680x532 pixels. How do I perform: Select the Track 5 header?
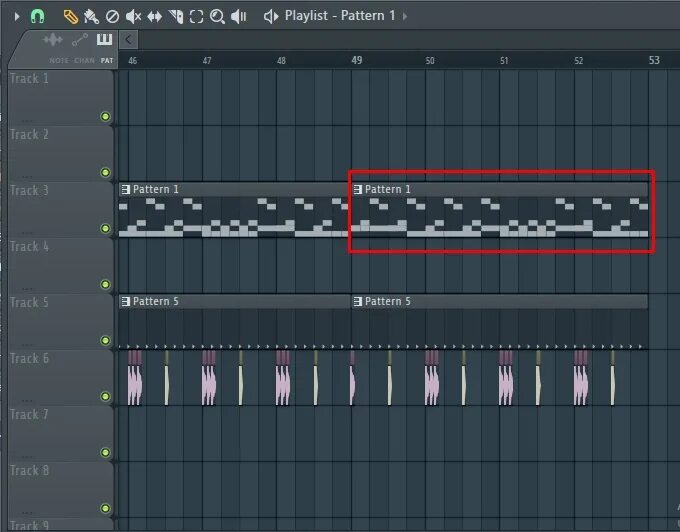[x=61, y=322]
